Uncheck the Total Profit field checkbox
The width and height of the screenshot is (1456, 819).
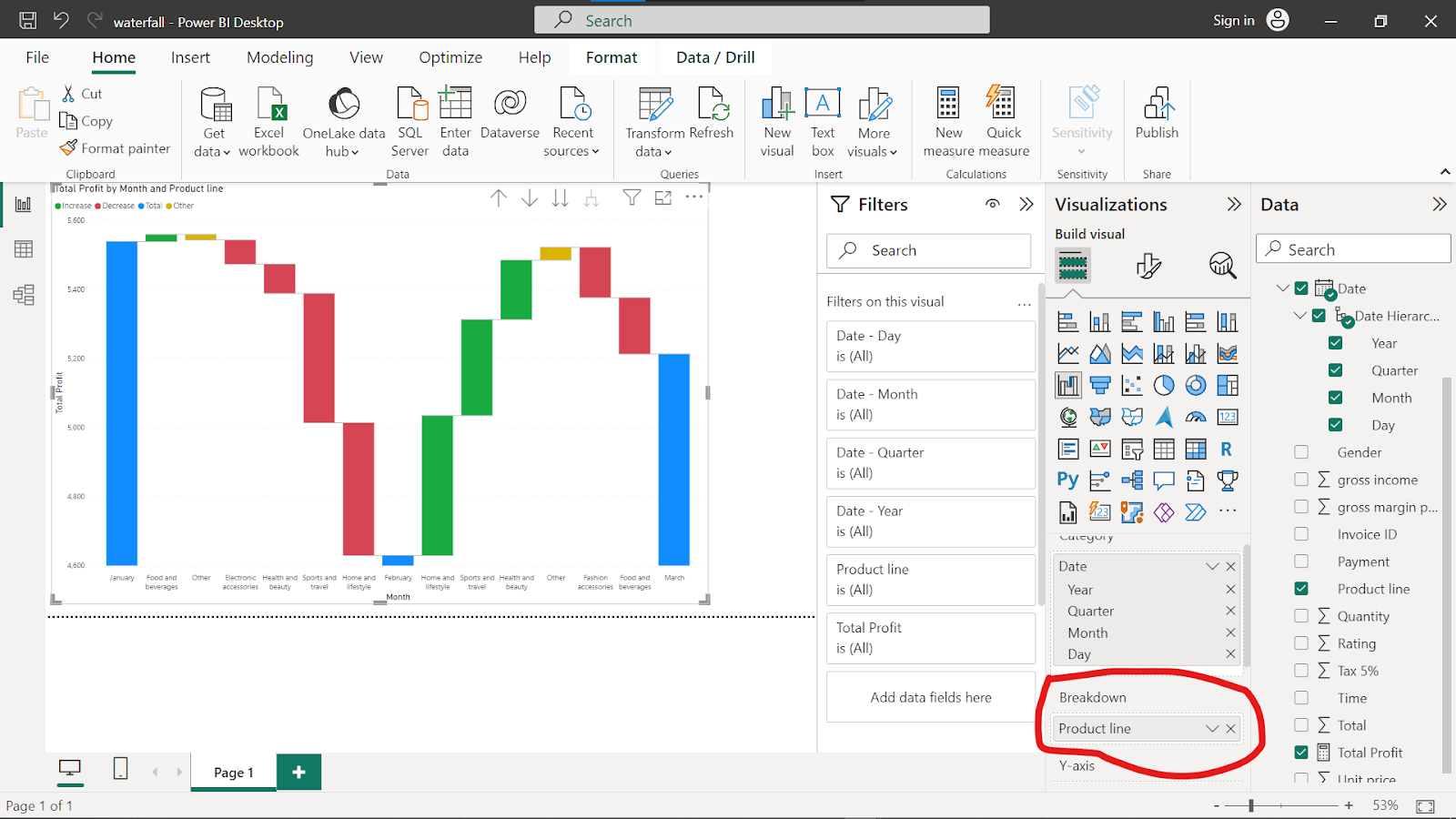tap(1301, 753)
